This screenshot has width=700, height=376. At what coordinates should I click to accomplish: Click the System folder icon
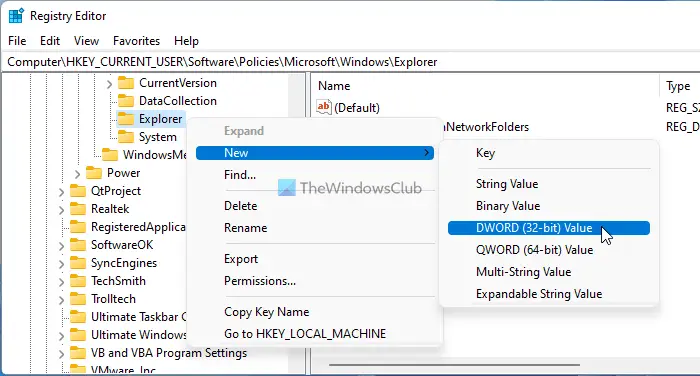(x=126, y=137)
